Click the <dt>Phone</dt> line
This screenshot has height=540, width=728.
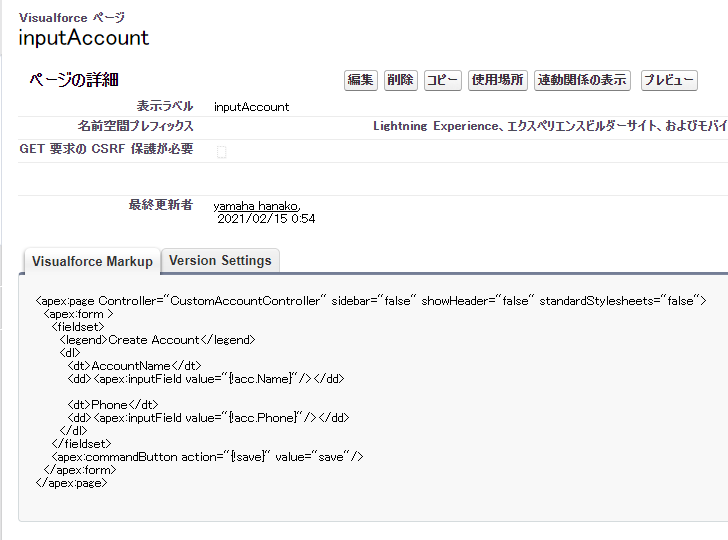(x=113, y=405)
